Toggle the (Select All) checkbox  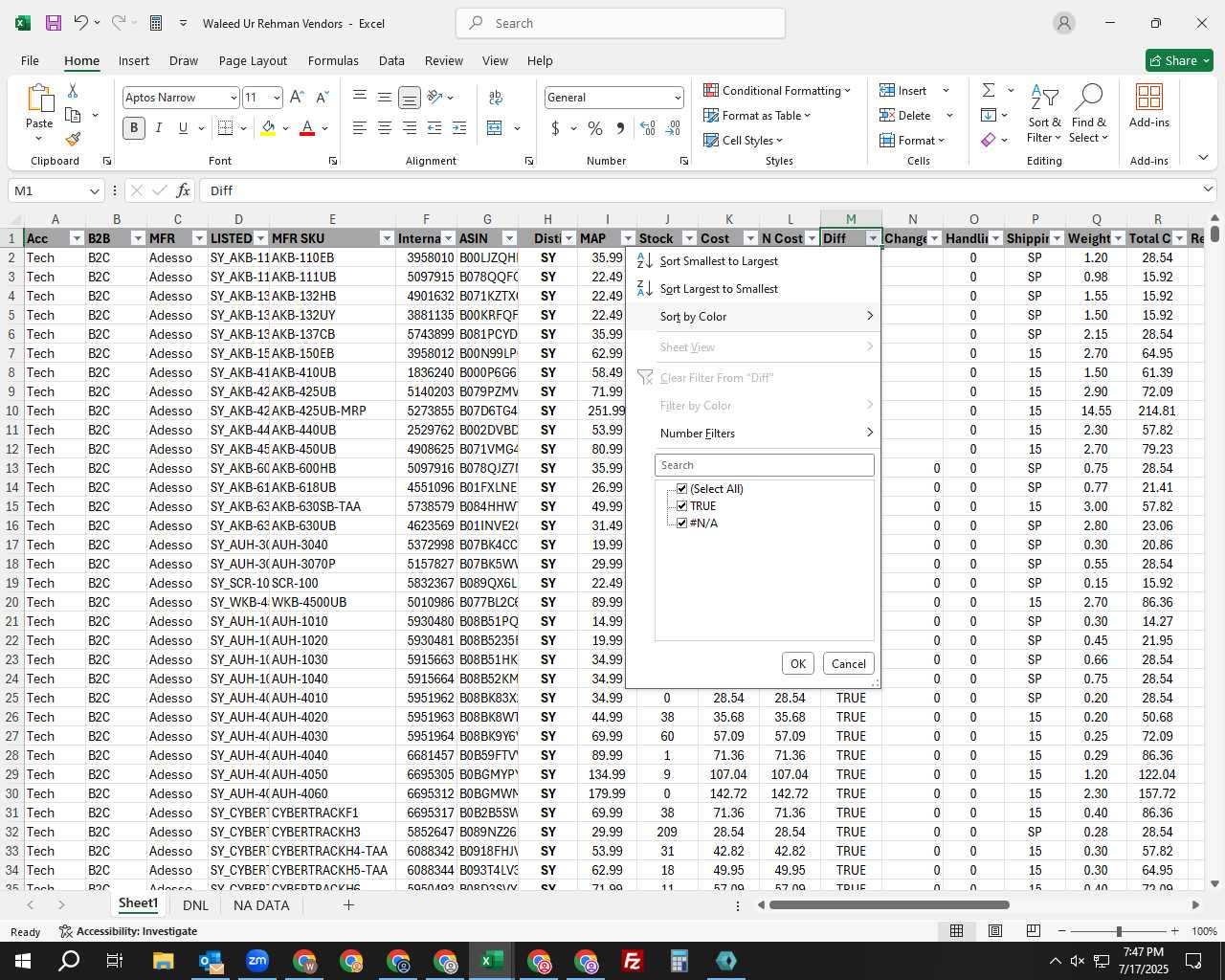point(681,489)
